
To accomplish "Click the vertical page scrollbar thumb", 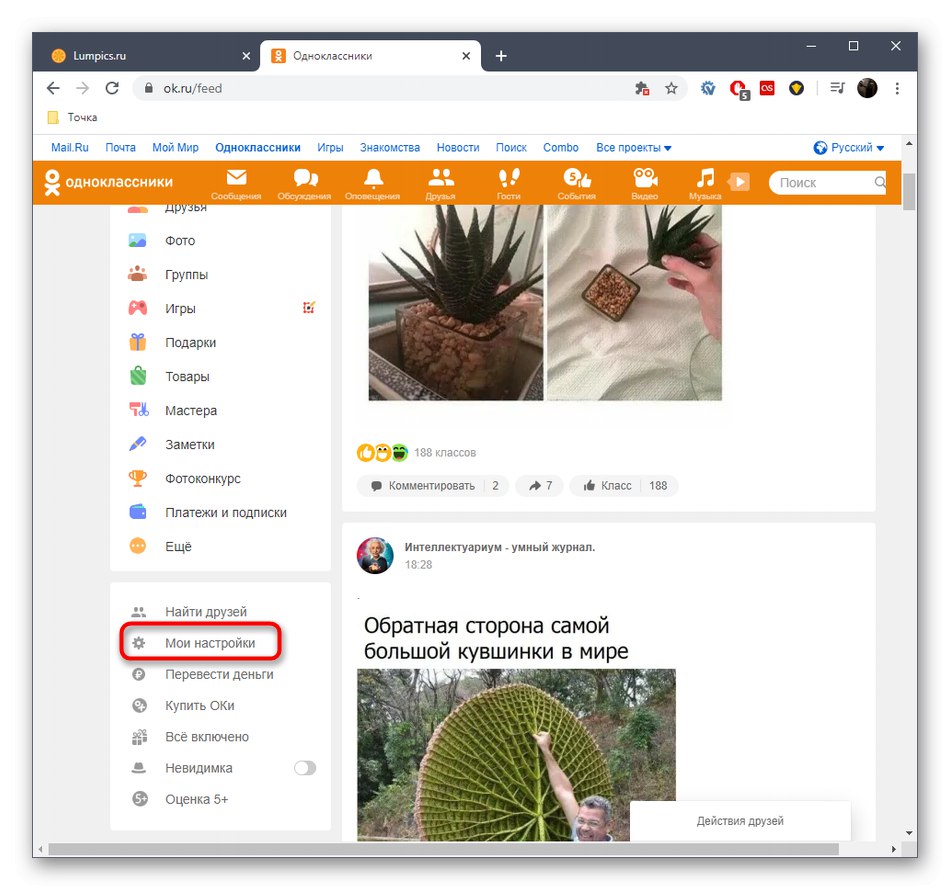I will [x=909, y=191].
